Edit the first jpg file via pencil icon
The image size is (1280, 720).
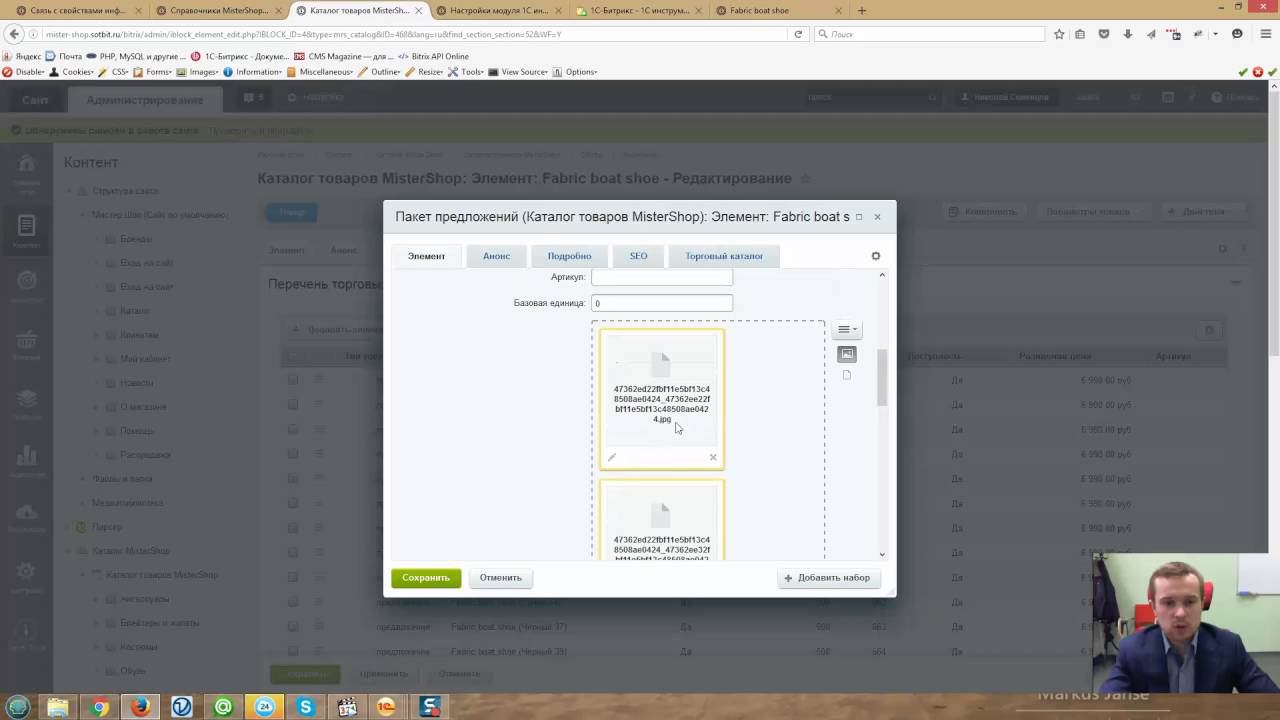[612, 457]
